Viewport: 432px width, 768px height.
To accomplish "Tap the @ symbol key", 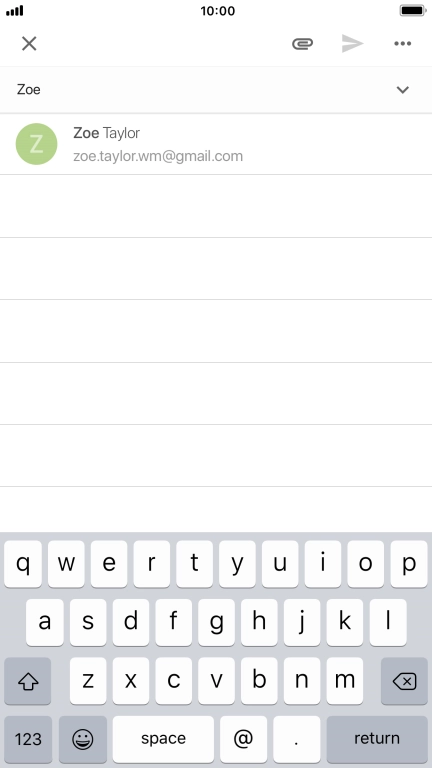I will 243,739.
